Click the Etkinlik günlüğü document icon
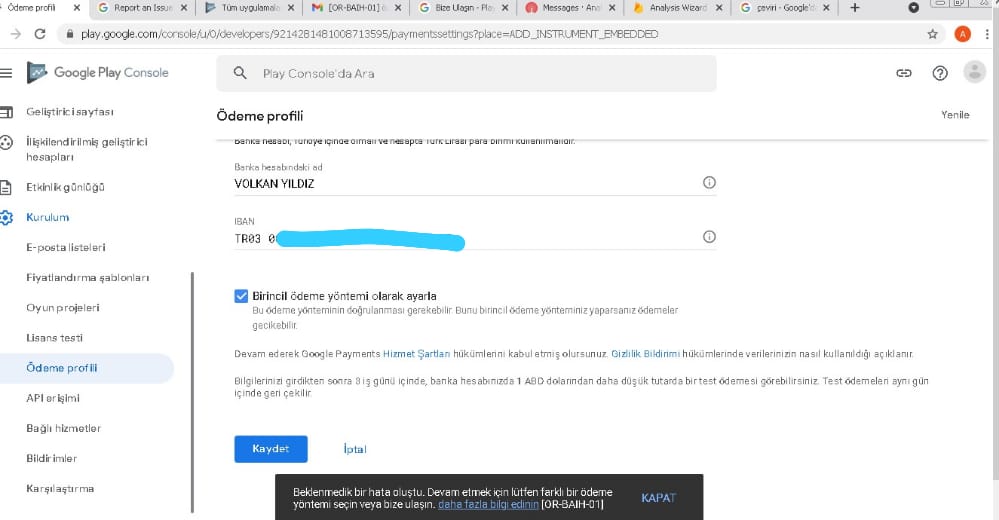The image size is (999, 520). pyautogui.click(x=6, y=187)
